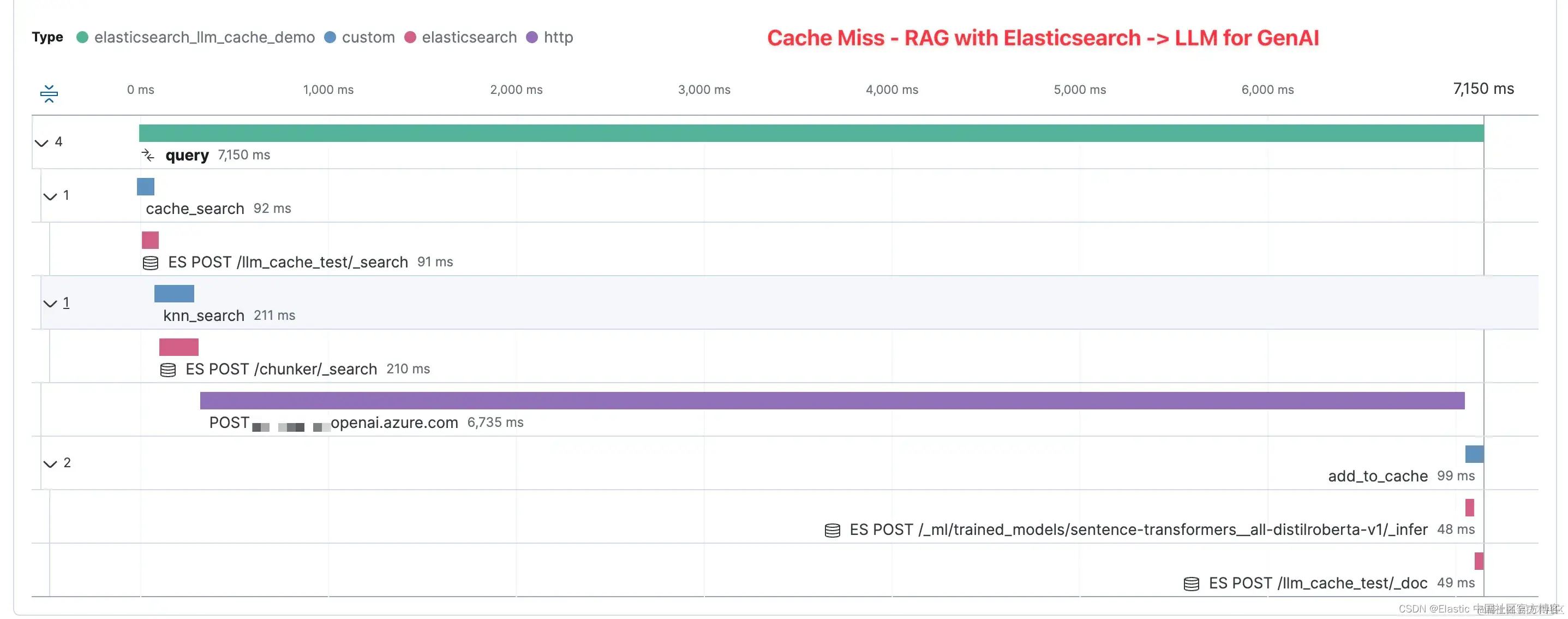Collapse the add_to_cache span chevron

pos(50,463)
